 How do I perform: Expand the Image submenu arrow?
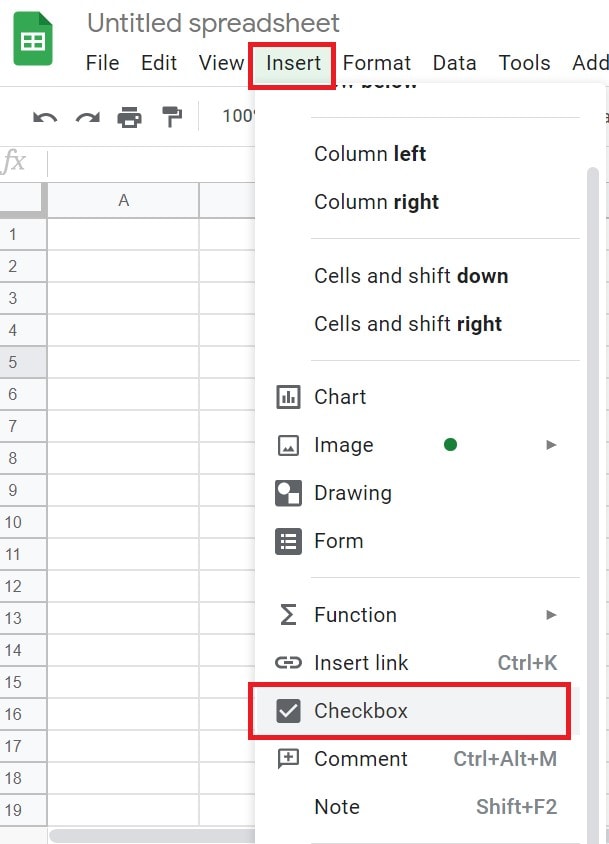tap(551, 445)
